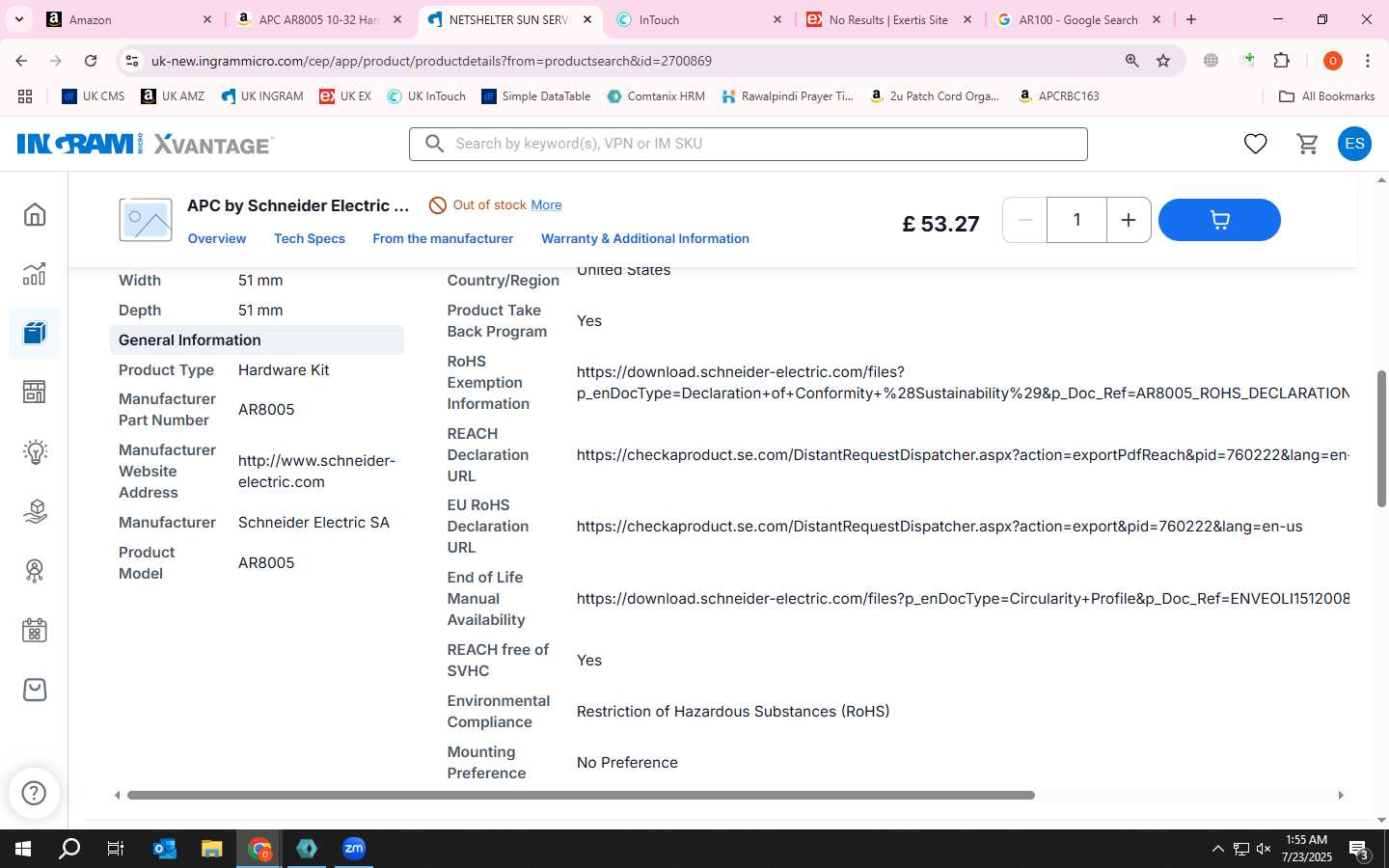
Task: Open the browser zoom magnifier icon
Action: 1131,61
